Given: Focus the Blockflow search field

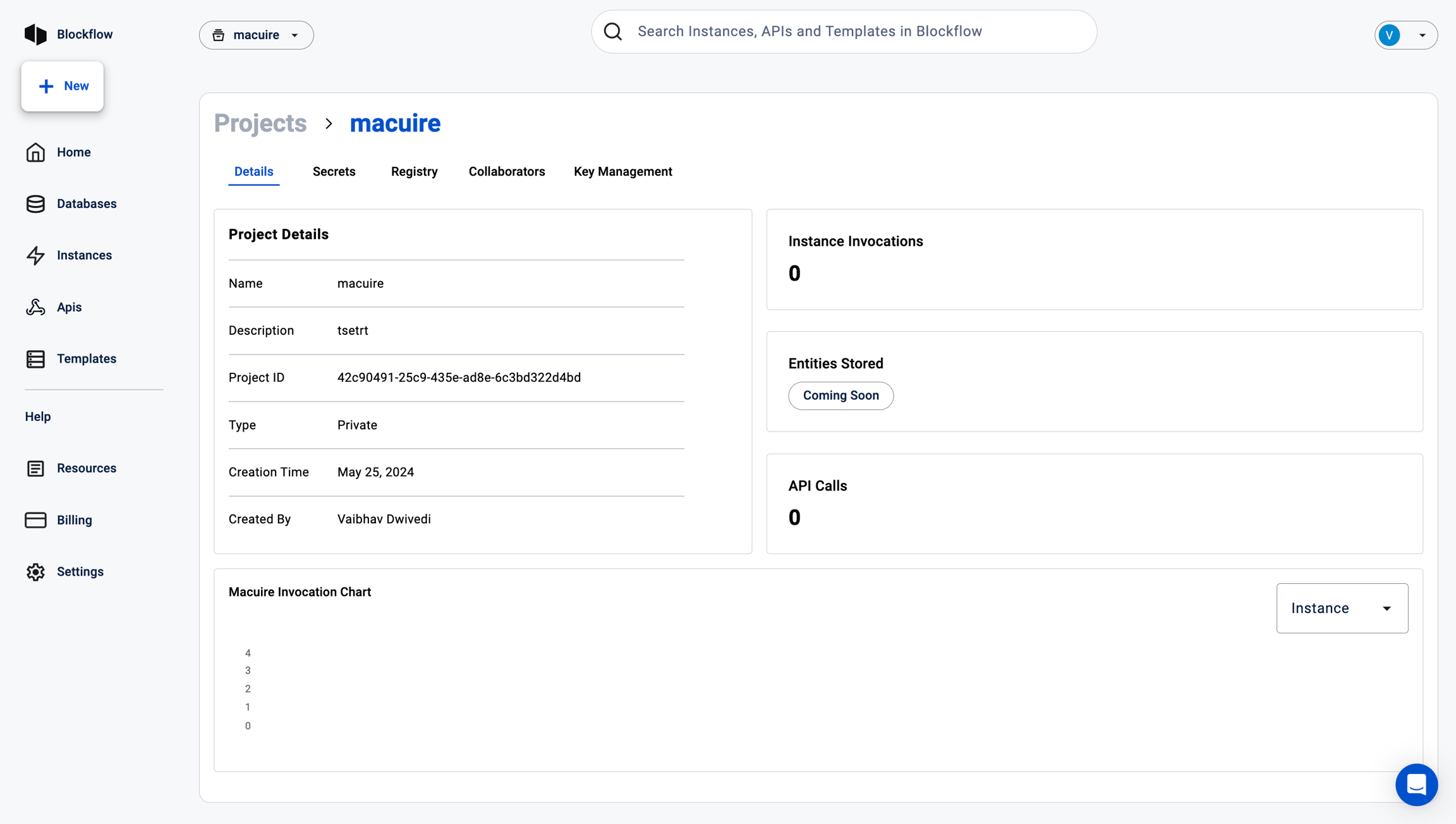Looking at the screenshot, I should pyautogui.click(x=843, y=32).
